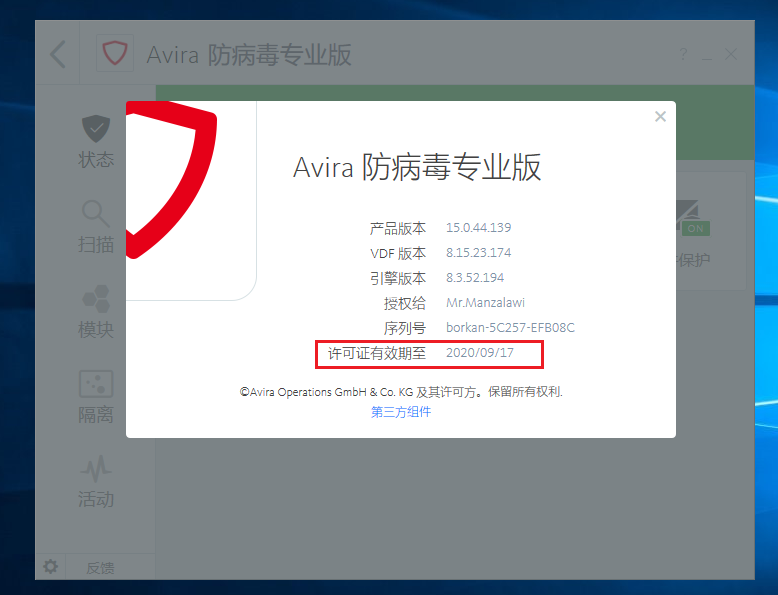Image resolution: width=778 pixels, height=595 pixels.
Task: Open the Modules section in sidebar
Action: [x=96, y=312]
